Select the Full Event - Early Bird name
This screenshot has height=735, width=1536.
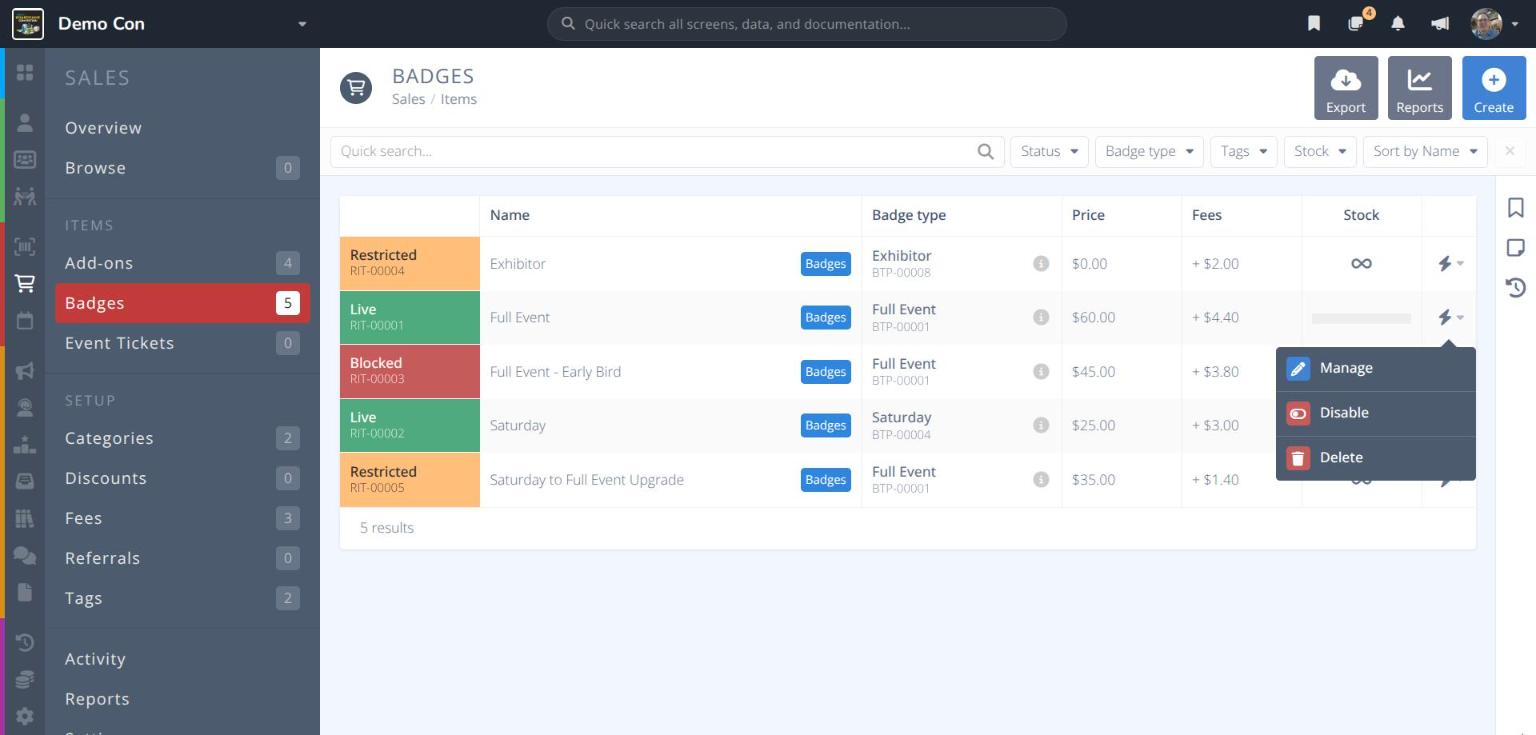coord(555,372)
